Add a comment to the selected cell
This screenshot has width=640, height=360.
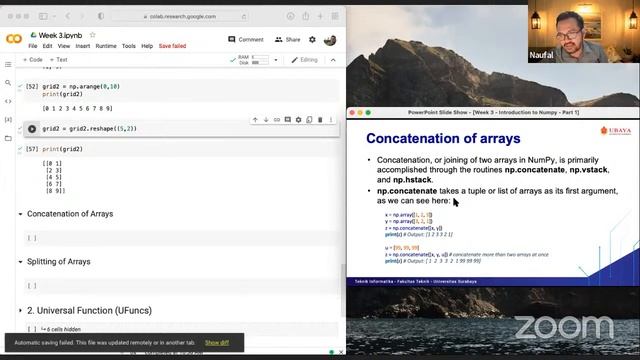288,120
